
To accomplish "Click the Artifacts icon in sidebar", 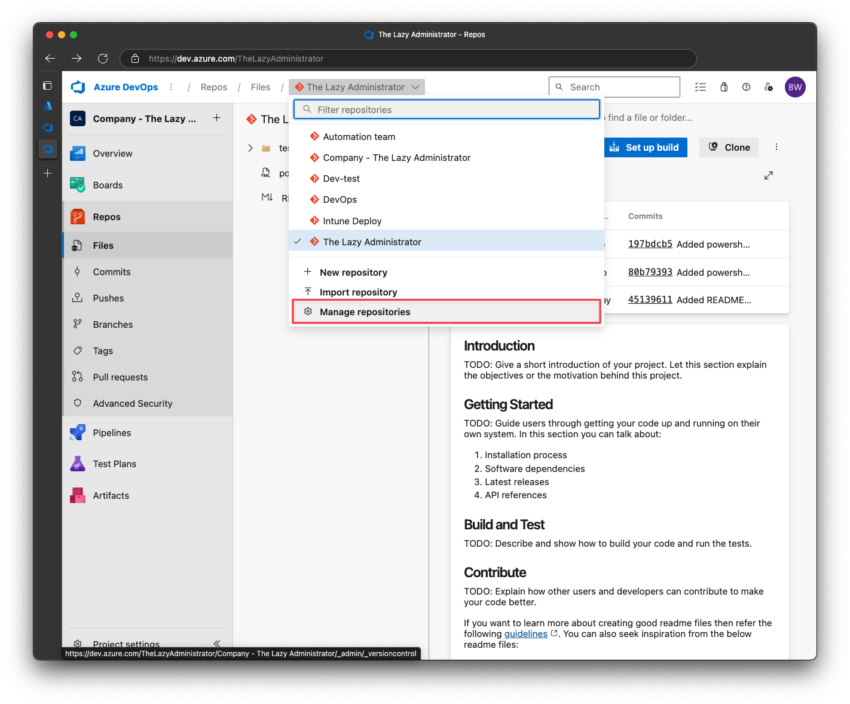I will tap(78, 495).
